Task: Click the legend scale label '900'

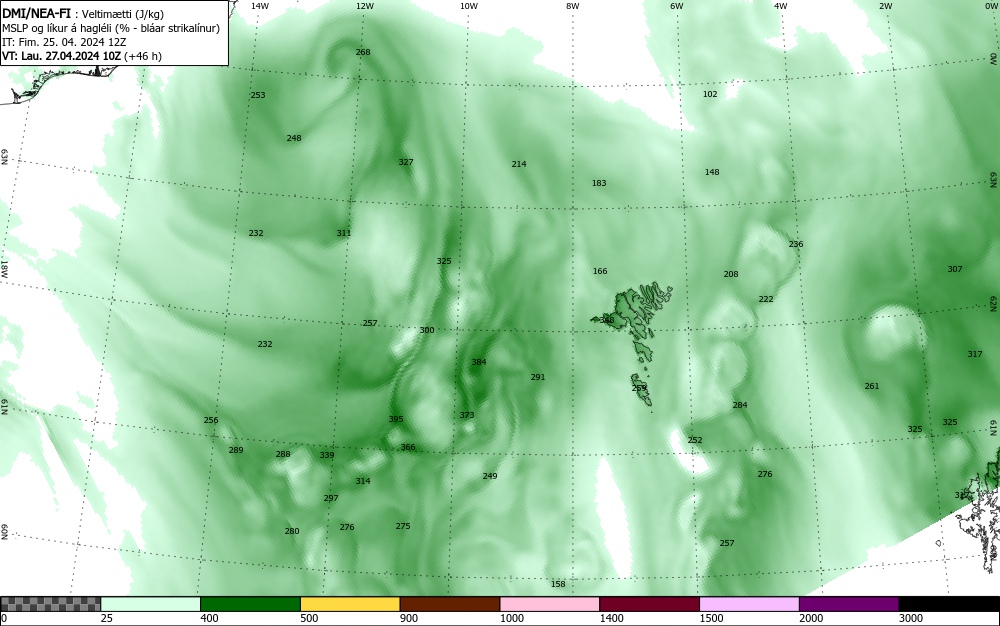Action: pos(409,618)
